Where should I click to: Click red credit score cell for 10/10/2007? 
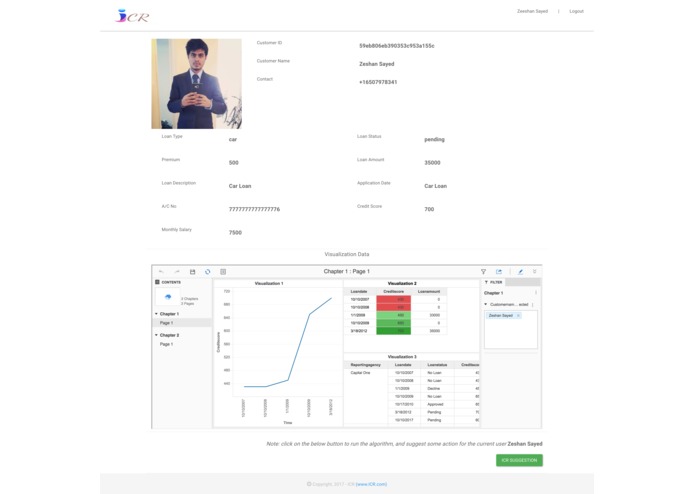coord(394,300)
